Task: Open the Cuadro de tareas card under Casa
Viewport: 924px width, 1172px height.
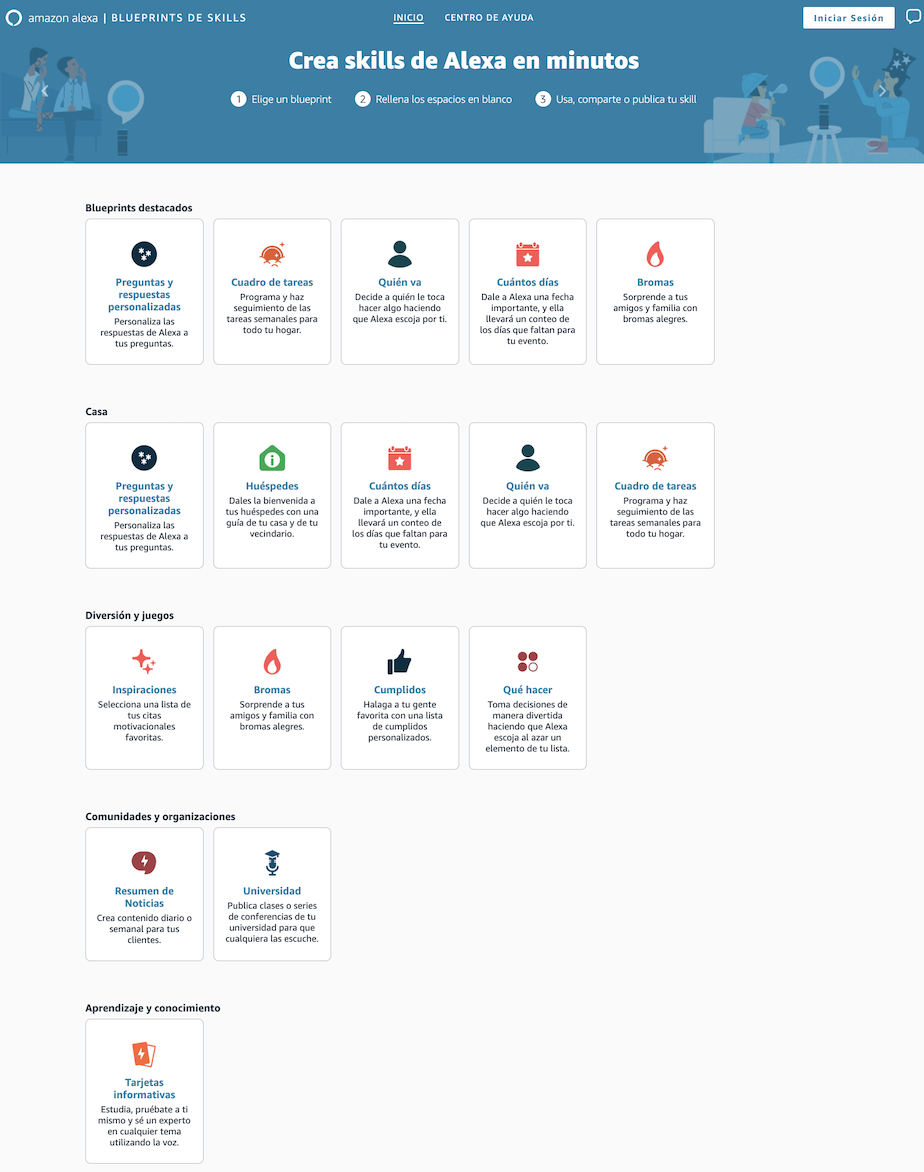Action: [655, 495]
